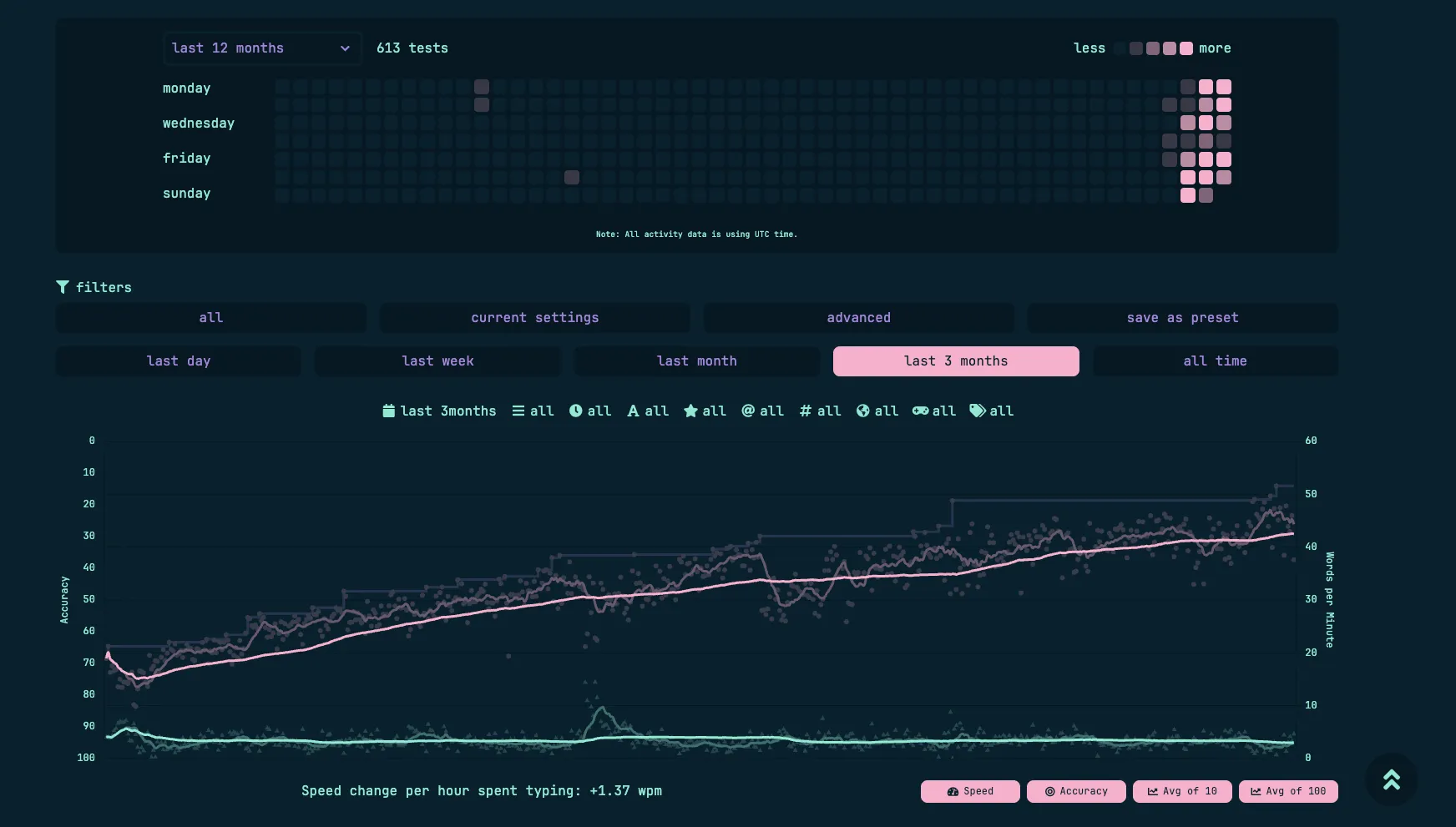Click the tags icon in filter summary

[x=977, y=411]
